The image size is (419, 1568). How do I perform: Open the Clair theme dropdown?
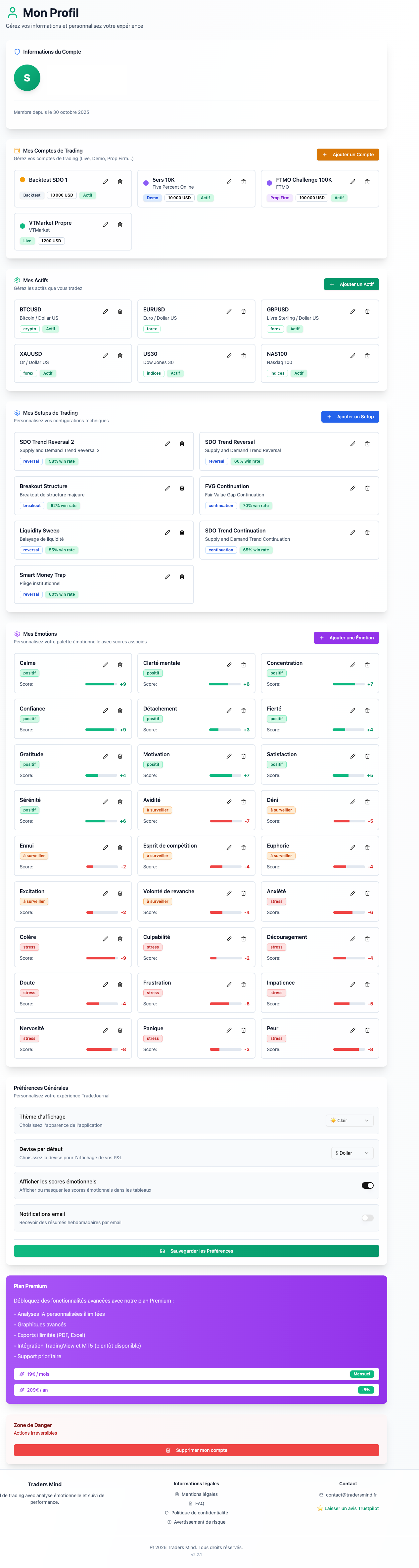click(349, 1120)
